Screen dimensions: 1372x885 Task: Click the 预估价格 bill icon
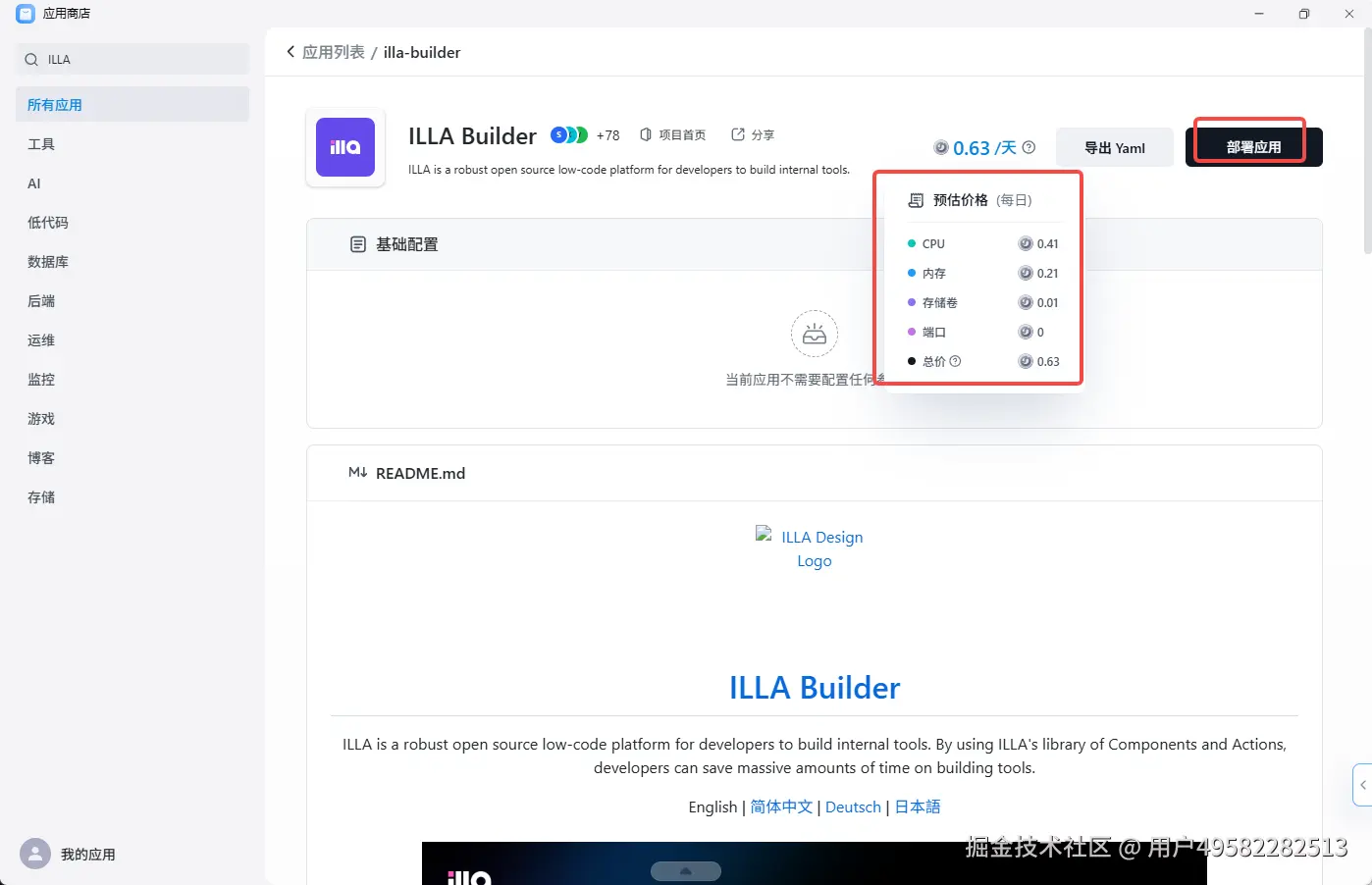(x=916, y=200)
